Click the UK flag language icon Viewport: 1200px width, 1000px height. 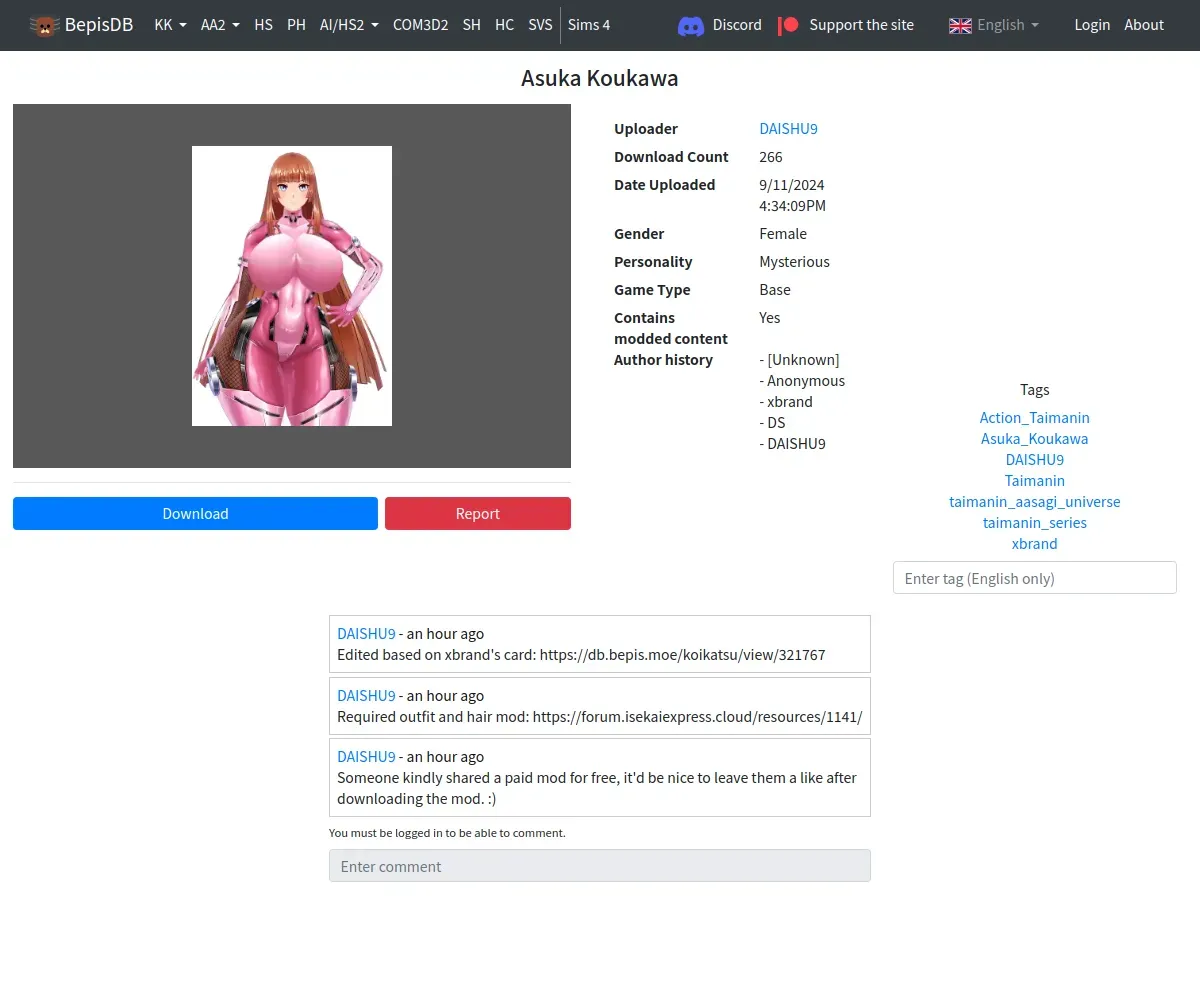(960, 25)
